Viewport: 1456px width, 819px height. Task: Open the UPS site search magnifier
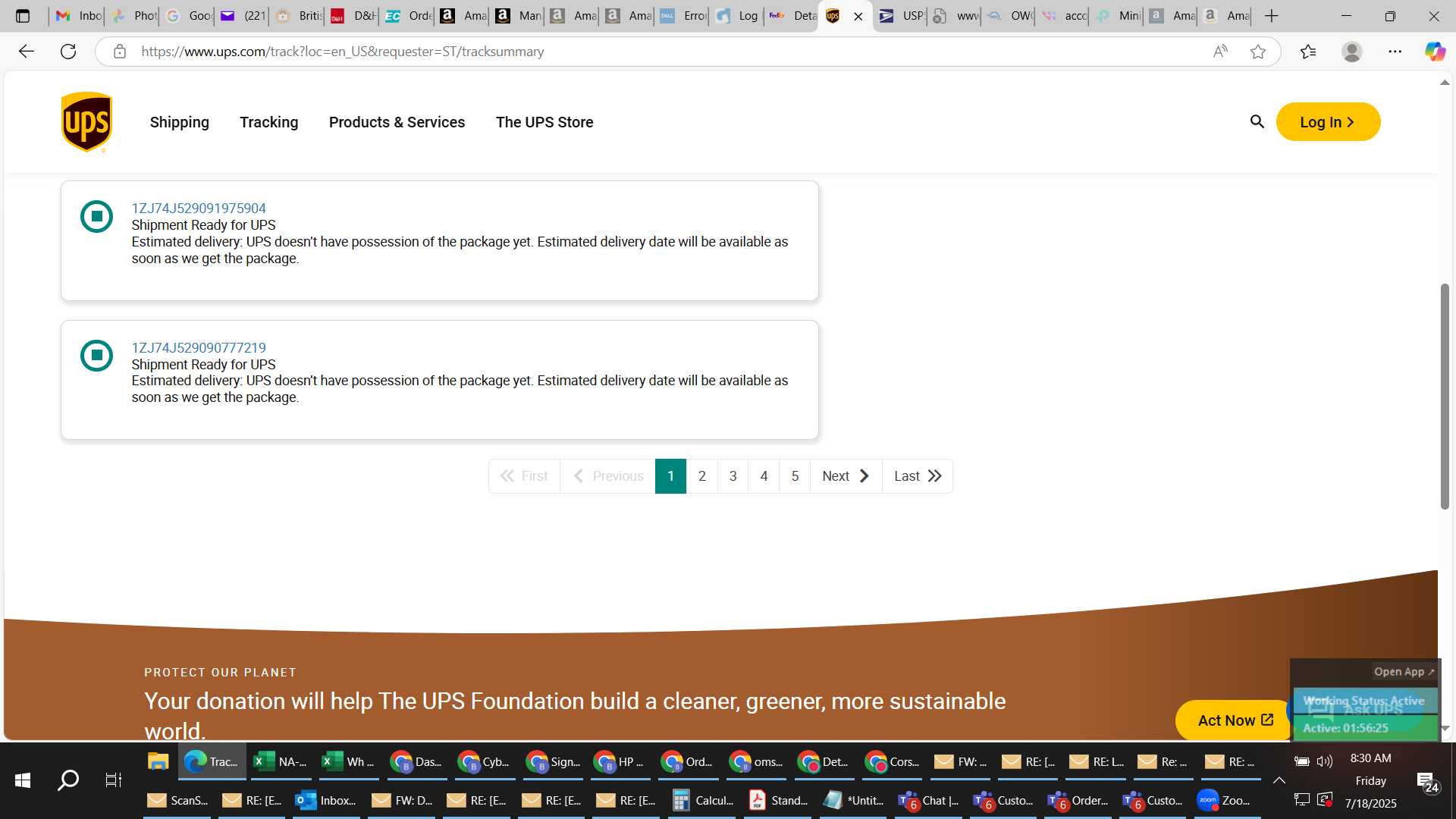click(x=1257, y=121)
